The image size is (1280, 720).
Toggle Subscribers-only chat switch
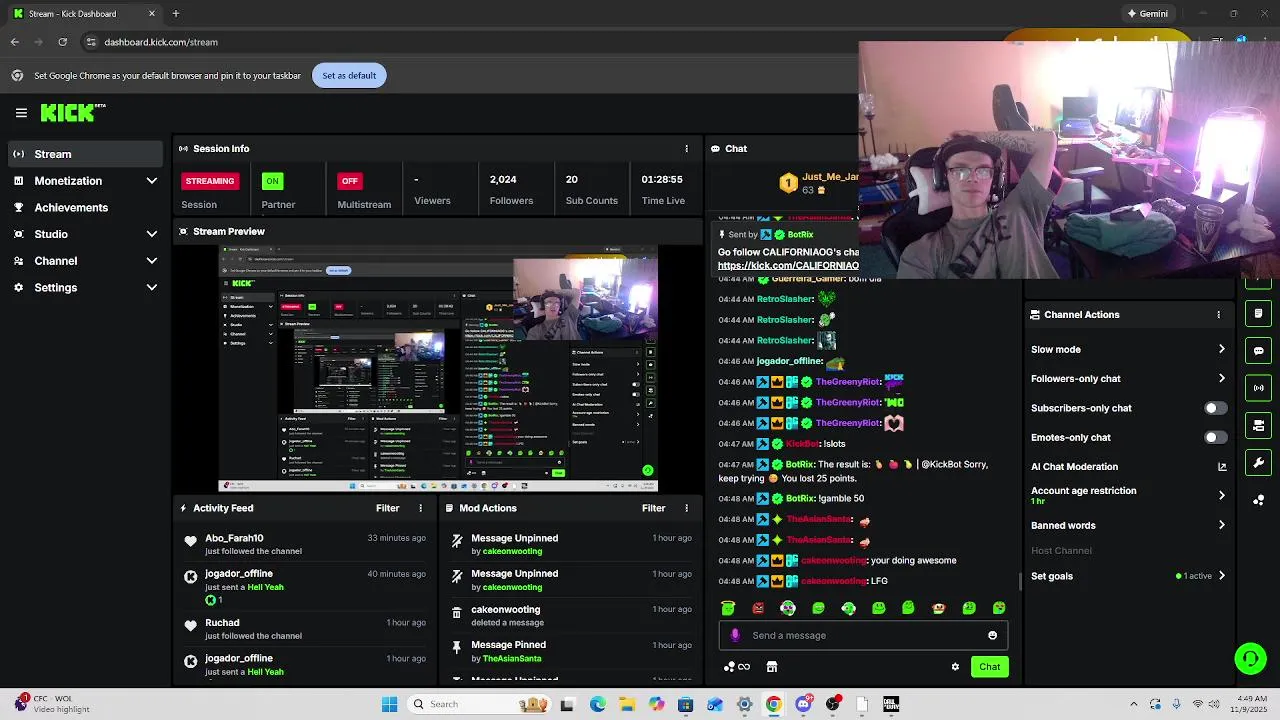tap(1215, 408)
